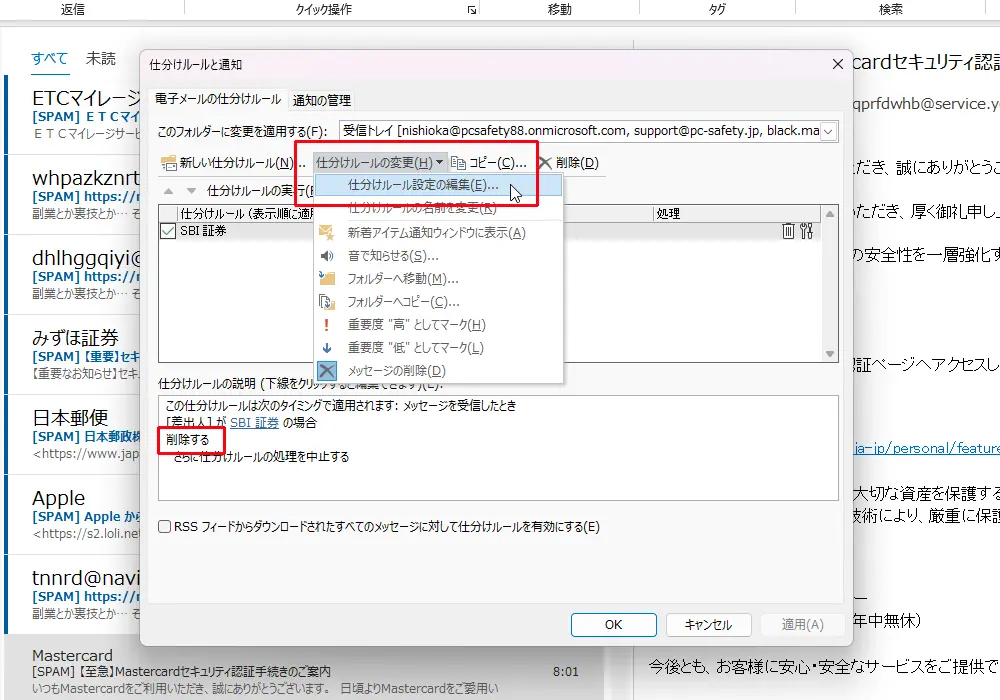Image resolution: width=1000 pixels, height=700 pixels.
Task: Select フォルダーへコピー(C)... menu item
Action: [x=439, y=302]
